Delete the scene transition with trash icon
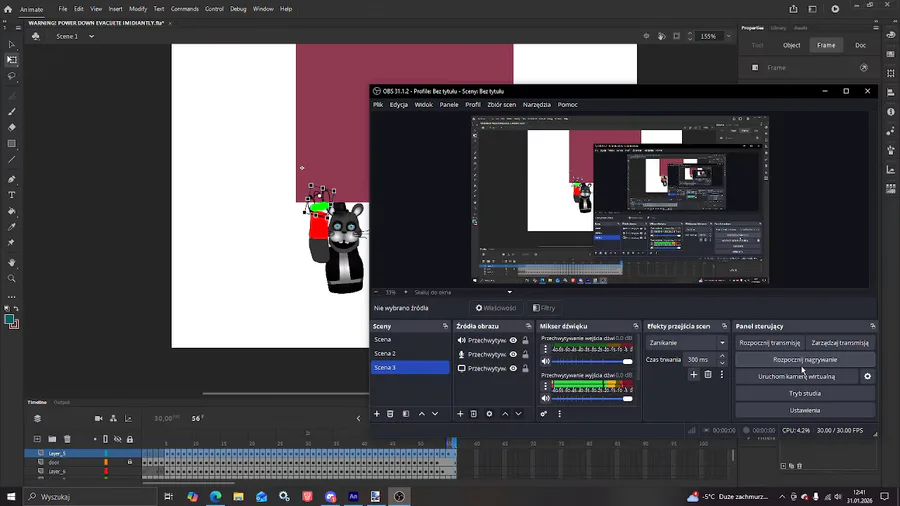The width and height of the screenshot is (900, 506). tap(708, 375)
